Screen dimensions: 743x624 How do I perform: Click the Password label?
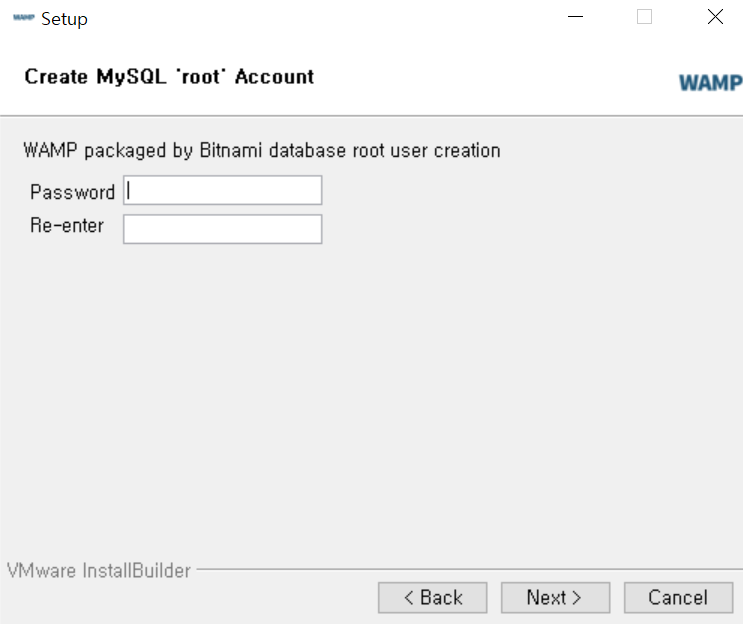pos(72,192)
